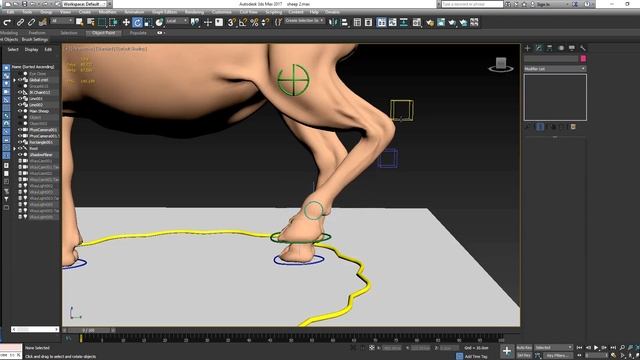Image resolution: width=640 pixels, height=360 pixels.
Task: Activate the Select and Scale tool
Action: 149,22
